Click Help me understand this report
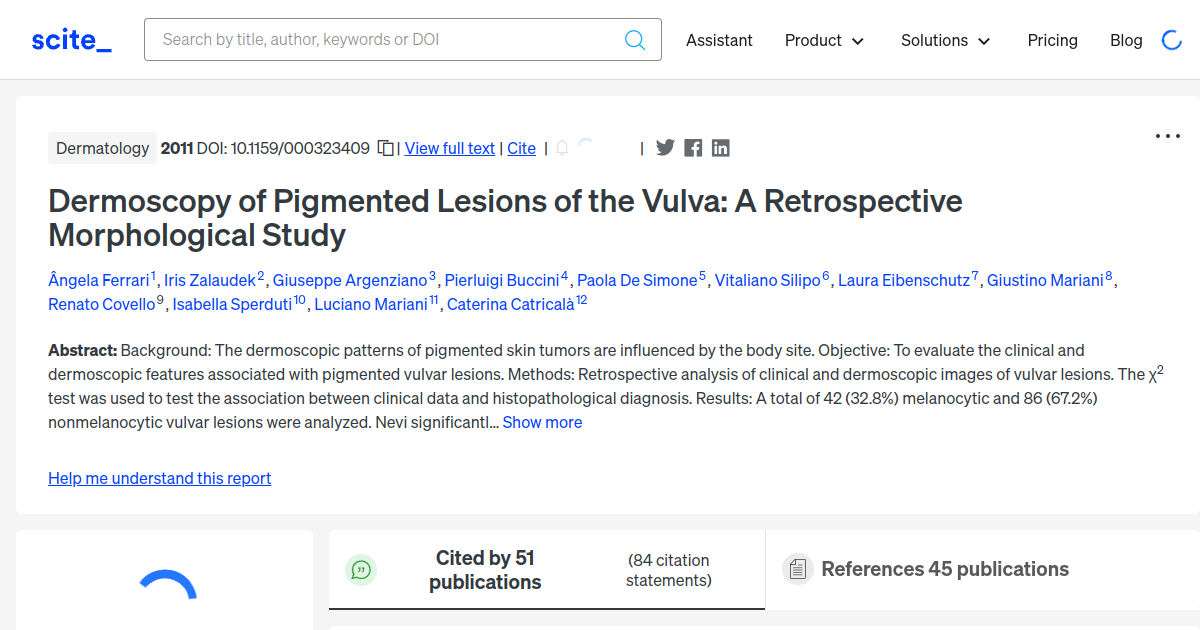The image size is (1200, 630). (159, 478)
